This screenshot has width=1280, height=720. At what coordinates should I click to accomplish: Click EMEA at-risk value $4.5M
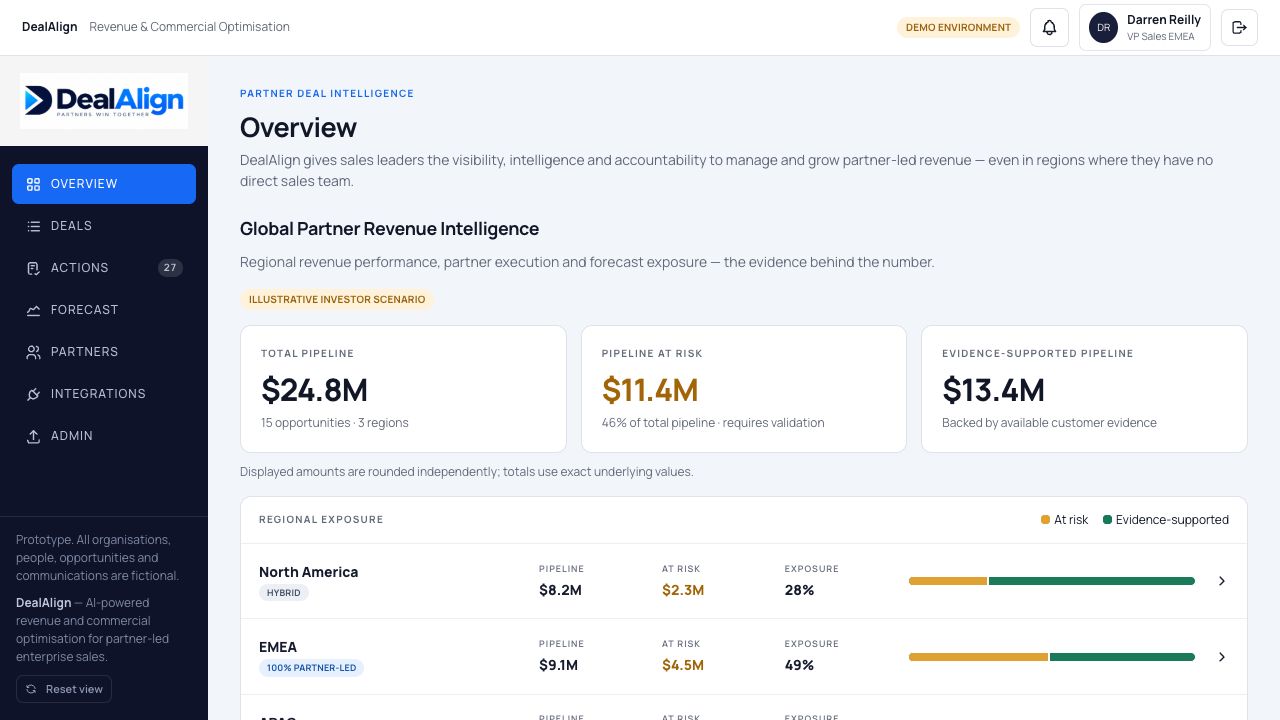point(683,665)
